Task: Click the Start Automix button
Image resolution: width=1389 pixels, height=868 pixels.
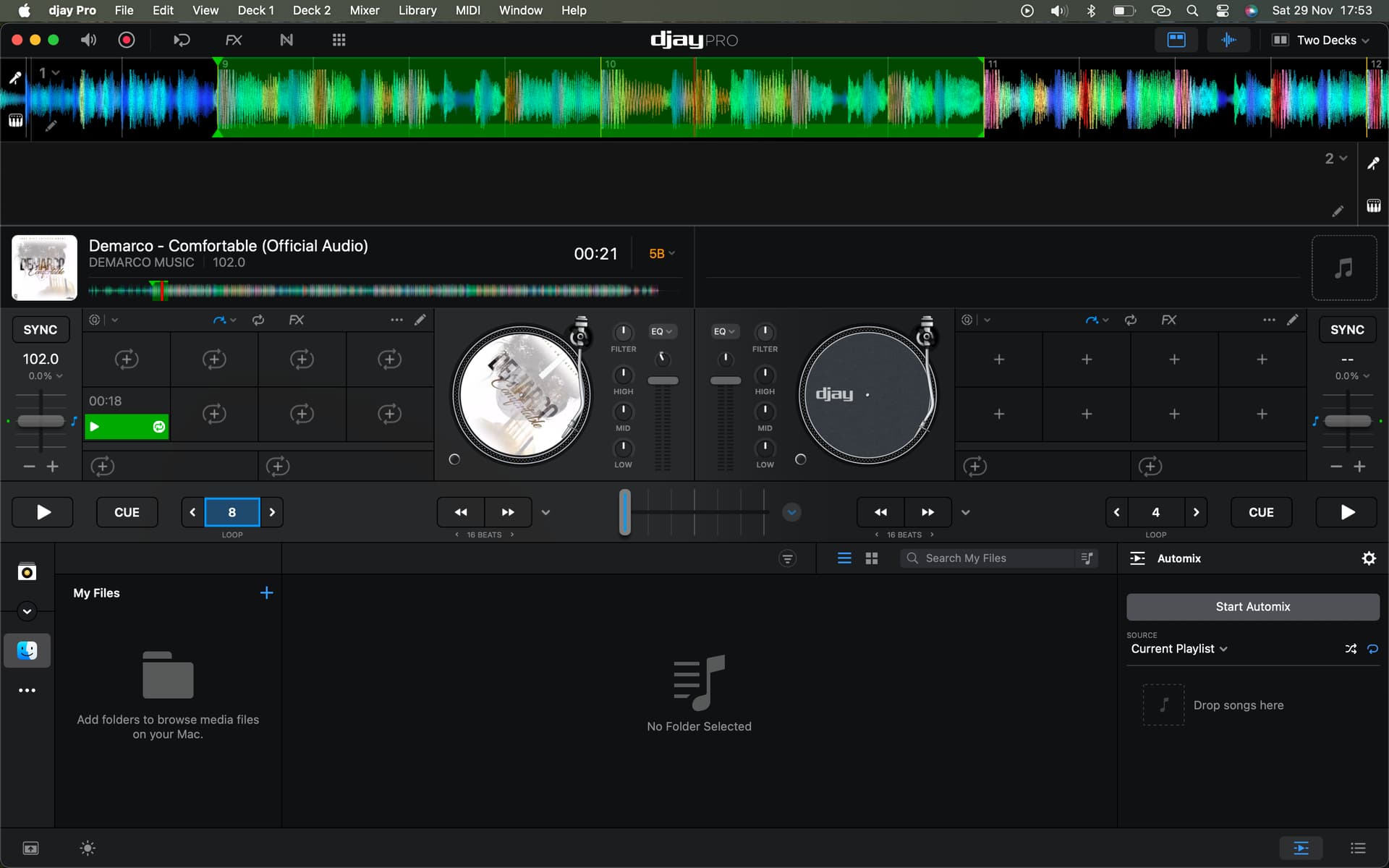Action: pyautogui.click(x=1252, y=607)
